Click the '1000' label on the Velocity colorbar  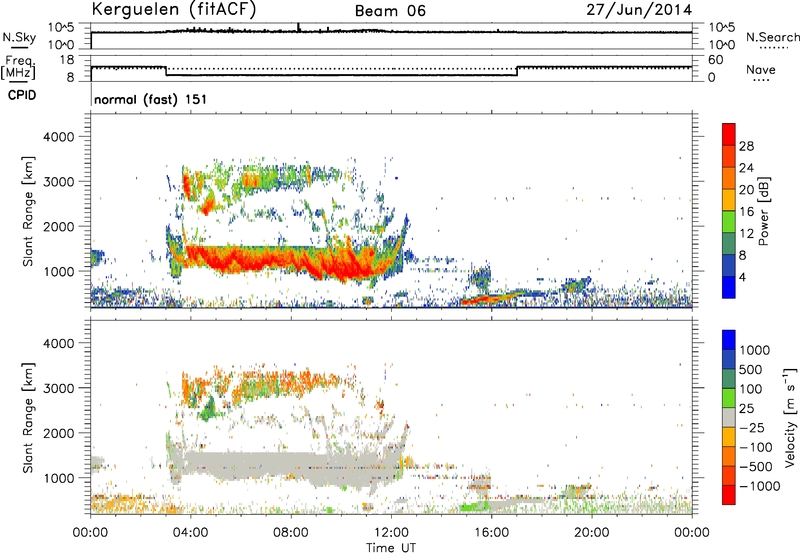755,350
